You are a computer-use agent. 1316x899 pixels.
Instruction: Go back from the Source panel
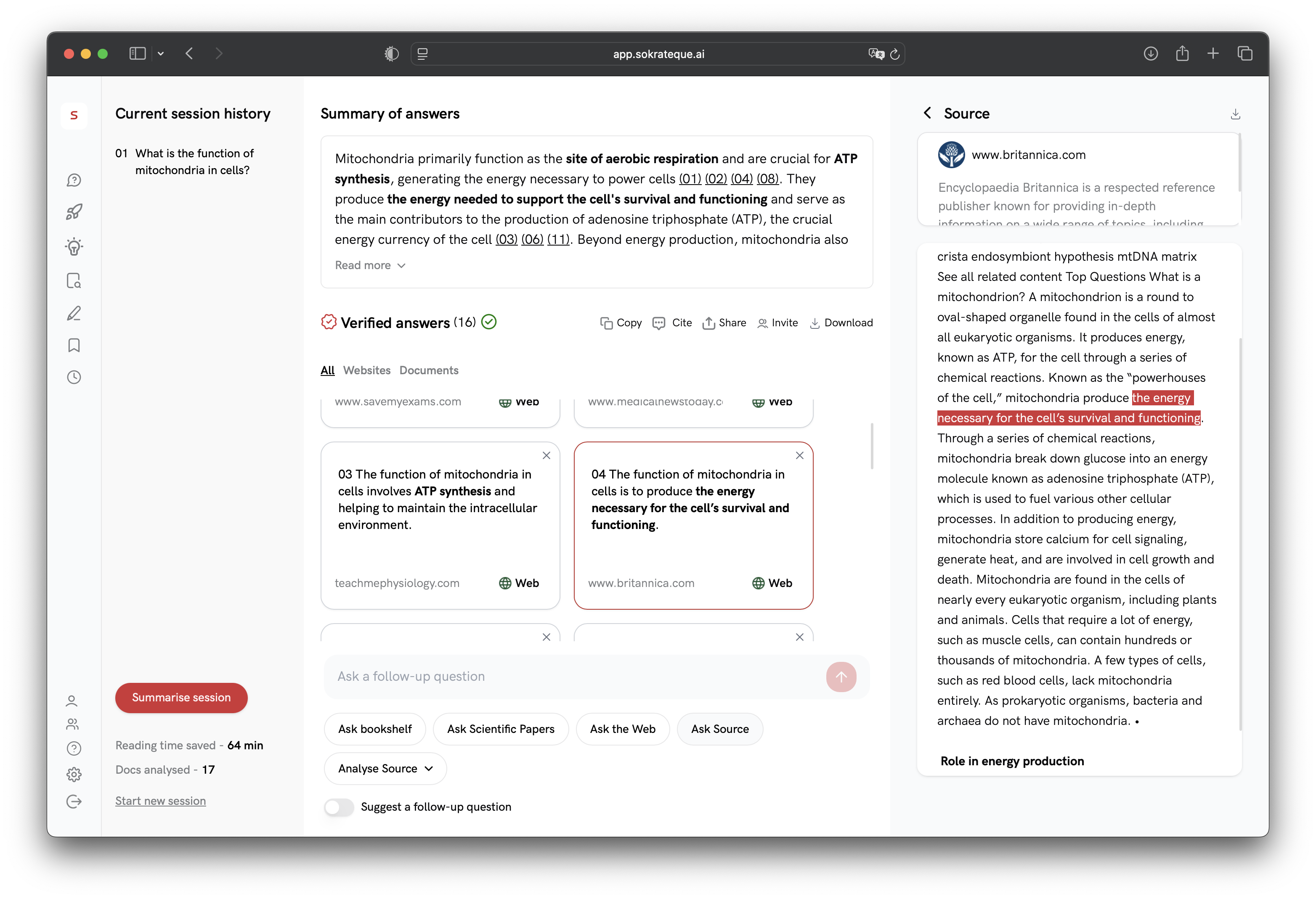coord(927,113)
